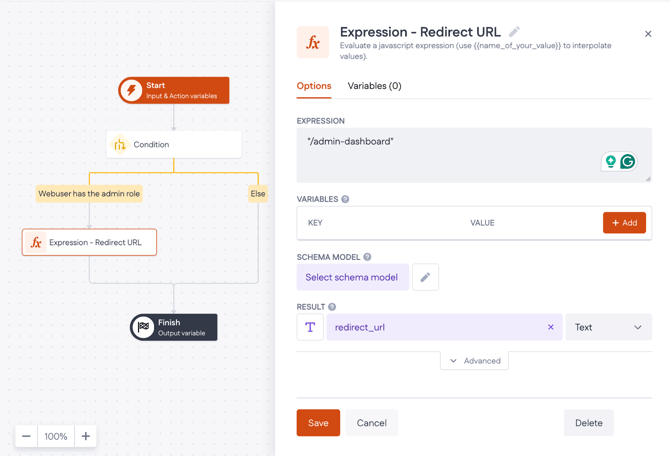Screen dimensions: 670x456
Task: Expand the Advanced section
Action: [x=474, y=361]
